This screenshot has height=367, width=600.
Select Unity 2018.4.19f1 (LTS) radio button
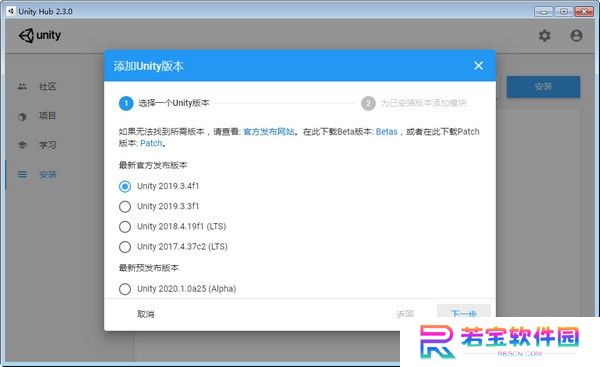pyautogui.click(x=125, y=227)
